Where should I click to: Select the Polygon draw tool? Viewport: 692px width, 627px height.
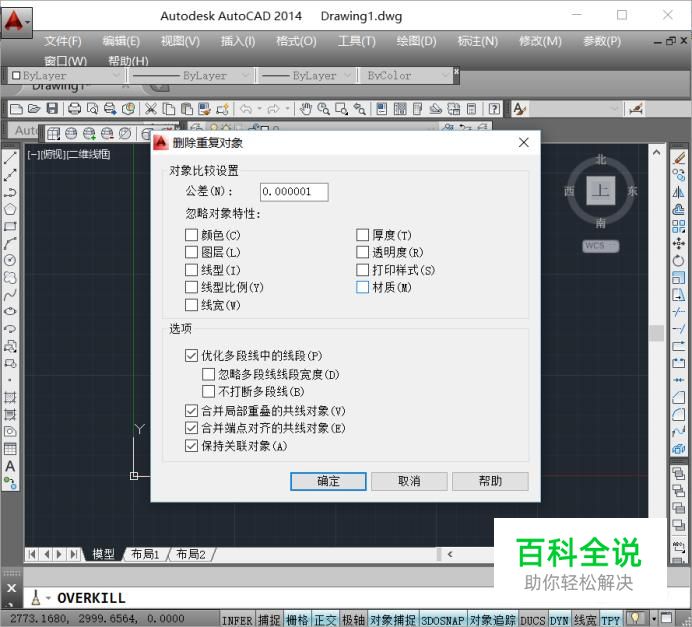pos(10,209)
